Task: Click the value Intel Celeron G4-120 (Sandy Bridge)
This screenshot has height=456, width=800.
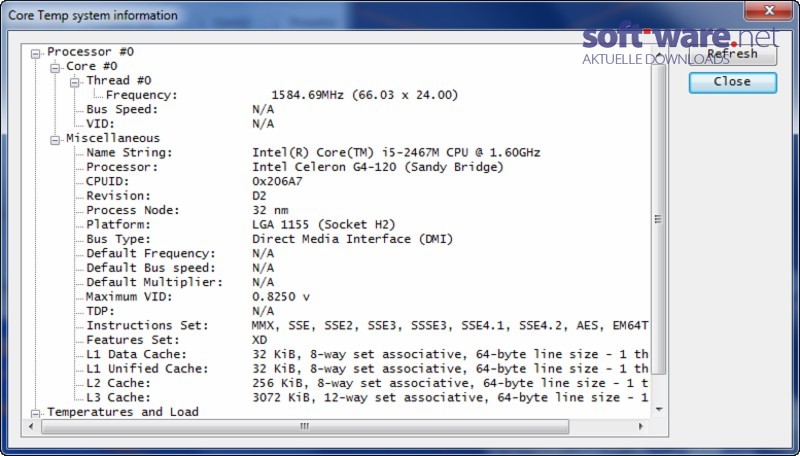Action: point(378,167)
